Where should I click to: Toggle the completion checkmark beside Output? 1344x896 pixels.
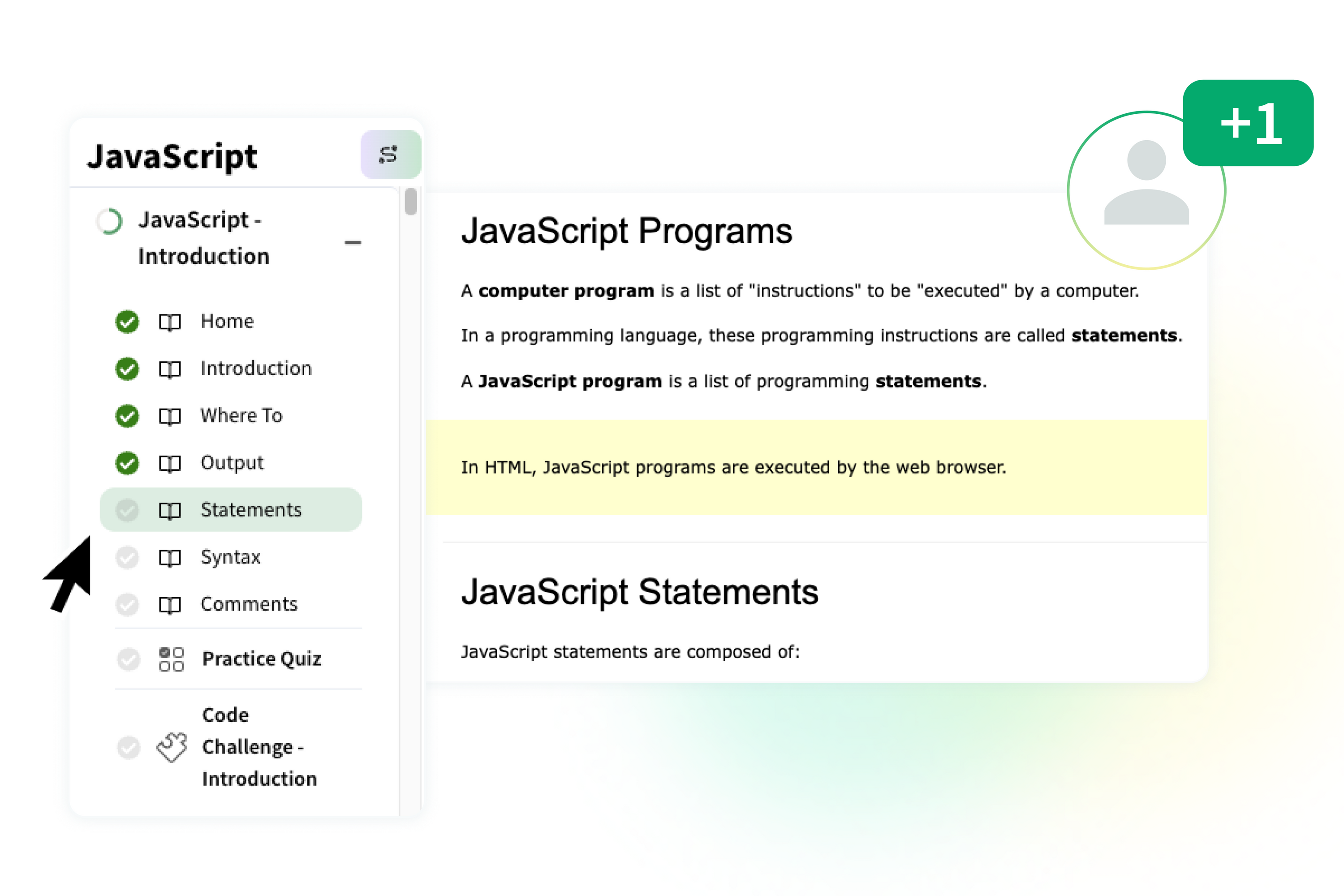click(x=127, y=463)
